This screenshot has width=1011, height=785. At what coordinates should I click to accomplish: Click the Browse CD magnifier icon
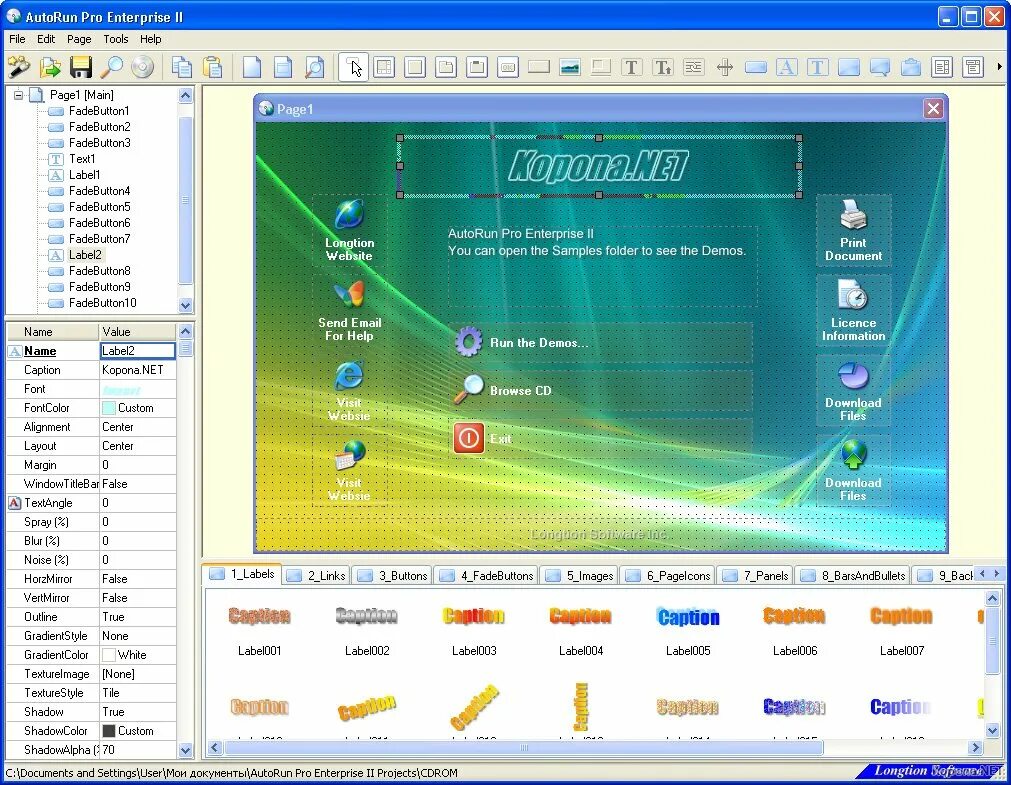pos(469,390)
